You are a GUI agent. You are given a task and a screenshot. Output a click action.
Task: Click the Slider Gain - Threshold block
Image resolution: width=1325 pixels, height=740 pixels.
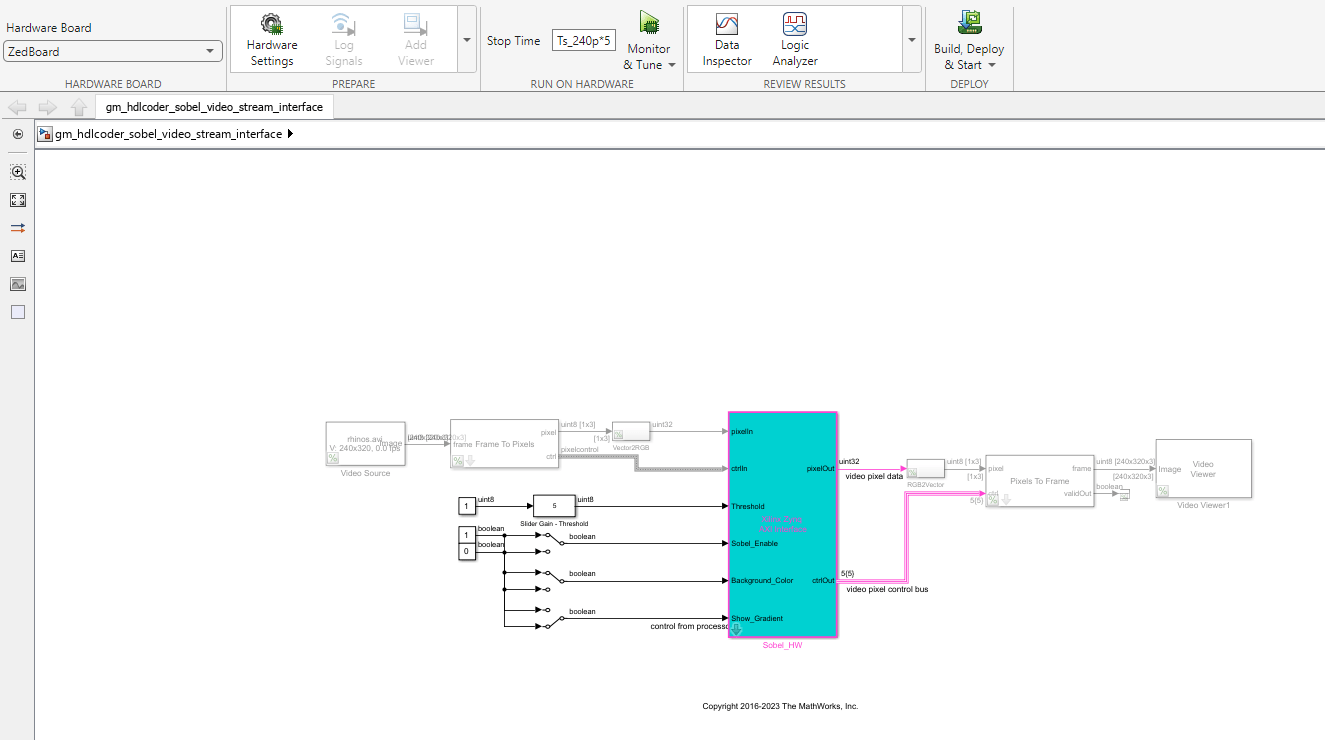(x=554, y=506)
